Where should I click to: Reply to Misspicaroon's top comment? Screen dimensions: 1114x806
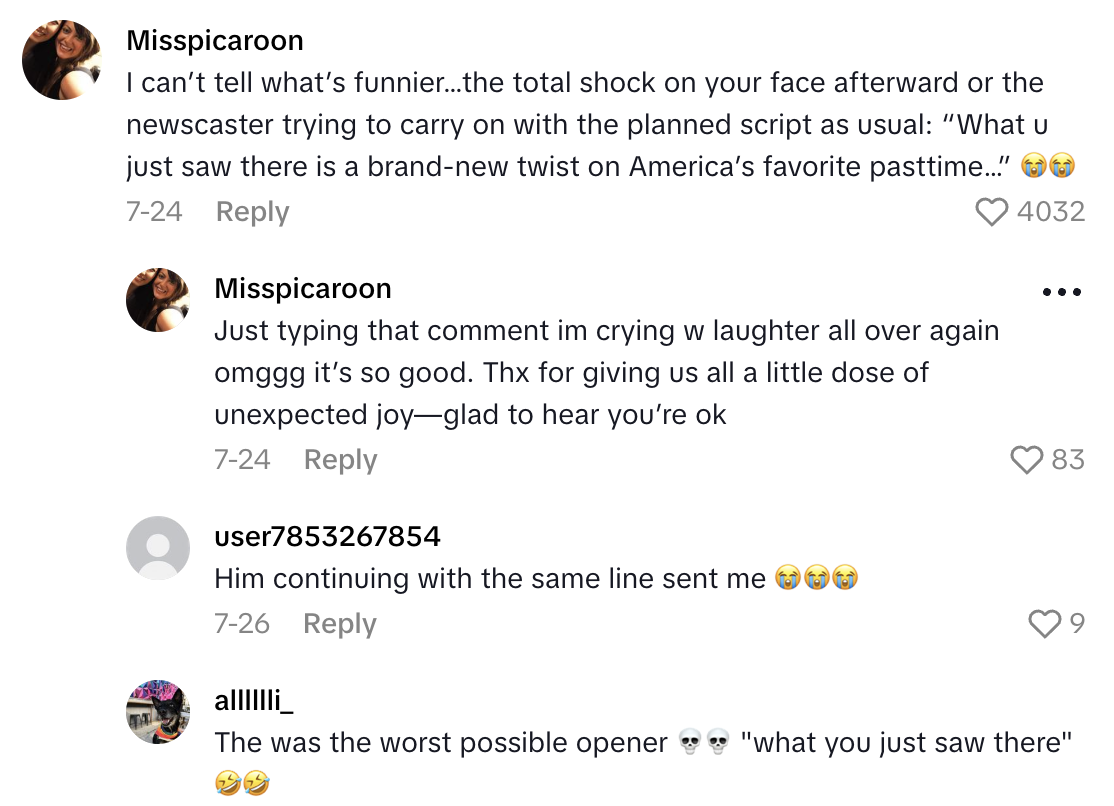[x=252, y=212]
